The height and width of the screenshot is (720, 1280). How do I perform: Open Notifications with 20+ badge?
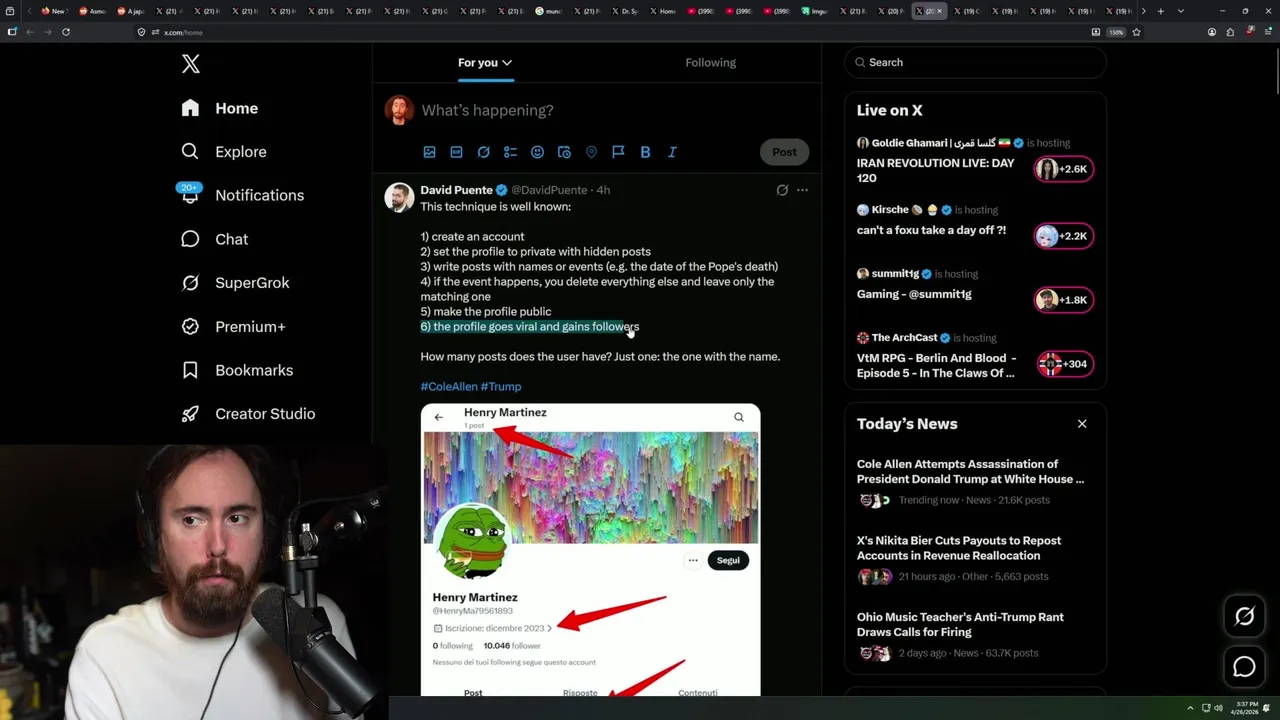coord(242,195)
